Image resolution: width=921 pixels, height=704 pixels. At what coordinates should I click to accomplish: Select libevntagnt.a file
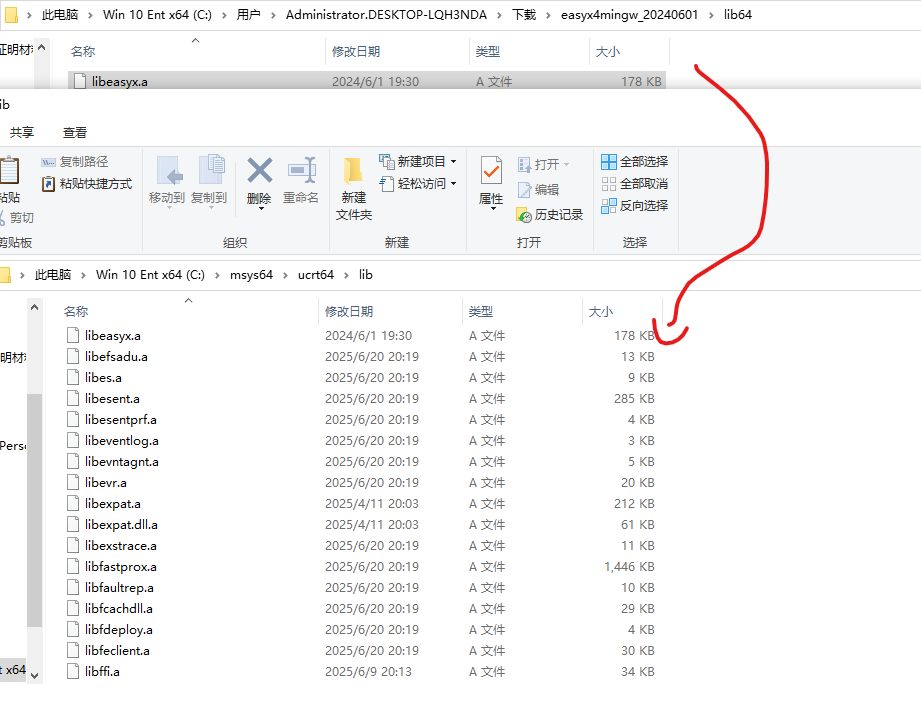pyautogui.click(x=122, y=462)
